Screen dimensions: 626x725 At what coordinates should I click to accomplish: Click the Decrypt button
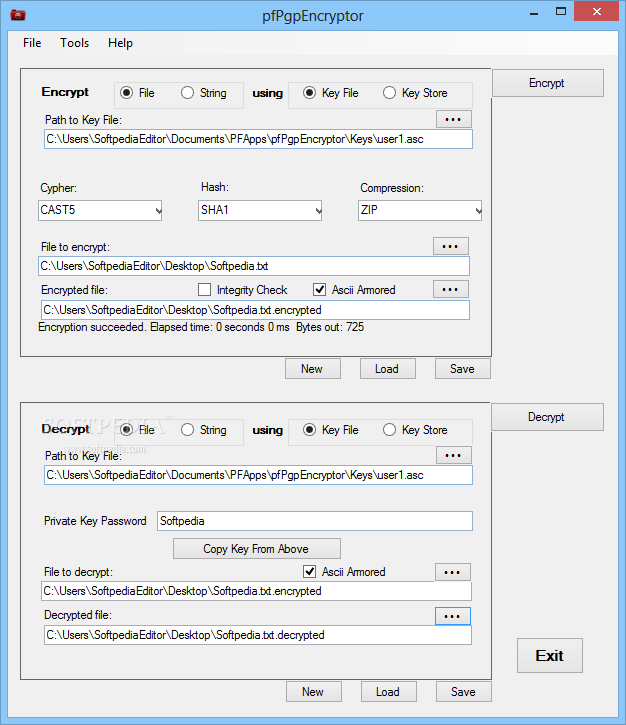point(546,417)
